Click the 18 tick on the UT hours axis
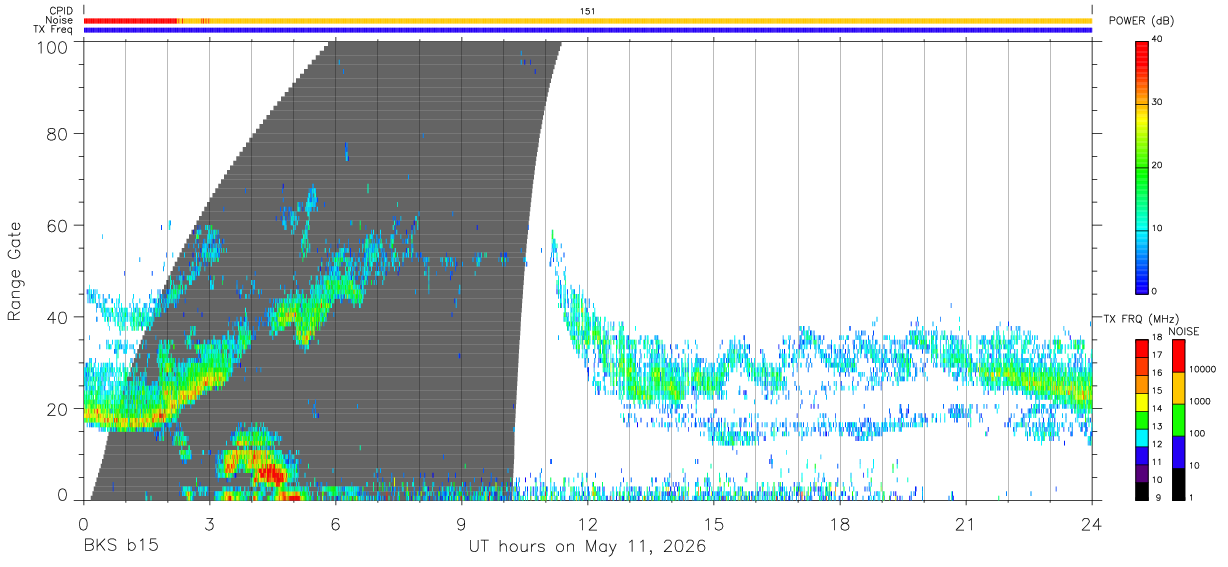Viewport: 1228px width, 567px height. click(840, 524)
